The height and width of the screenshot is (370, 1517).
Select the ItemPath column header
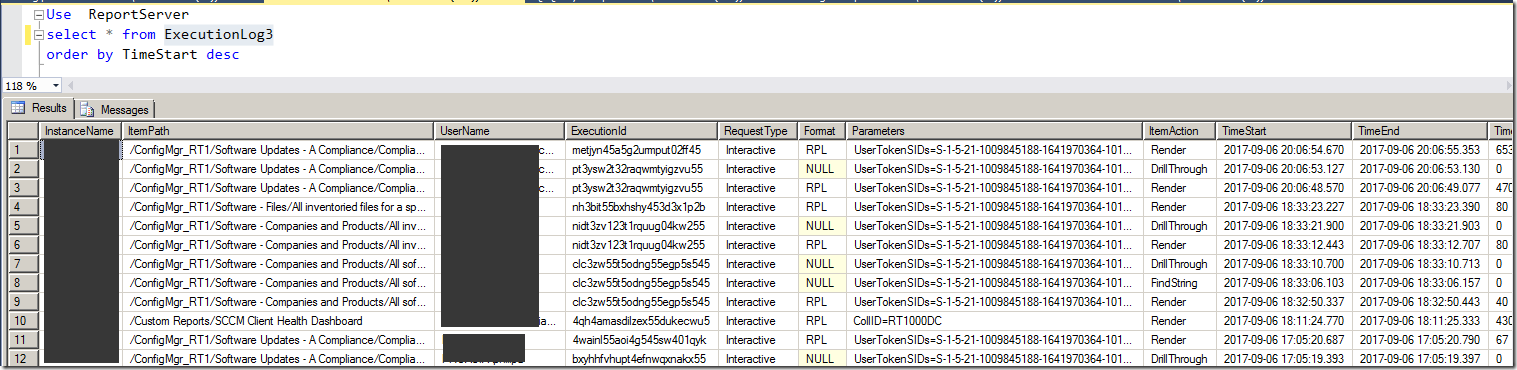279,131
